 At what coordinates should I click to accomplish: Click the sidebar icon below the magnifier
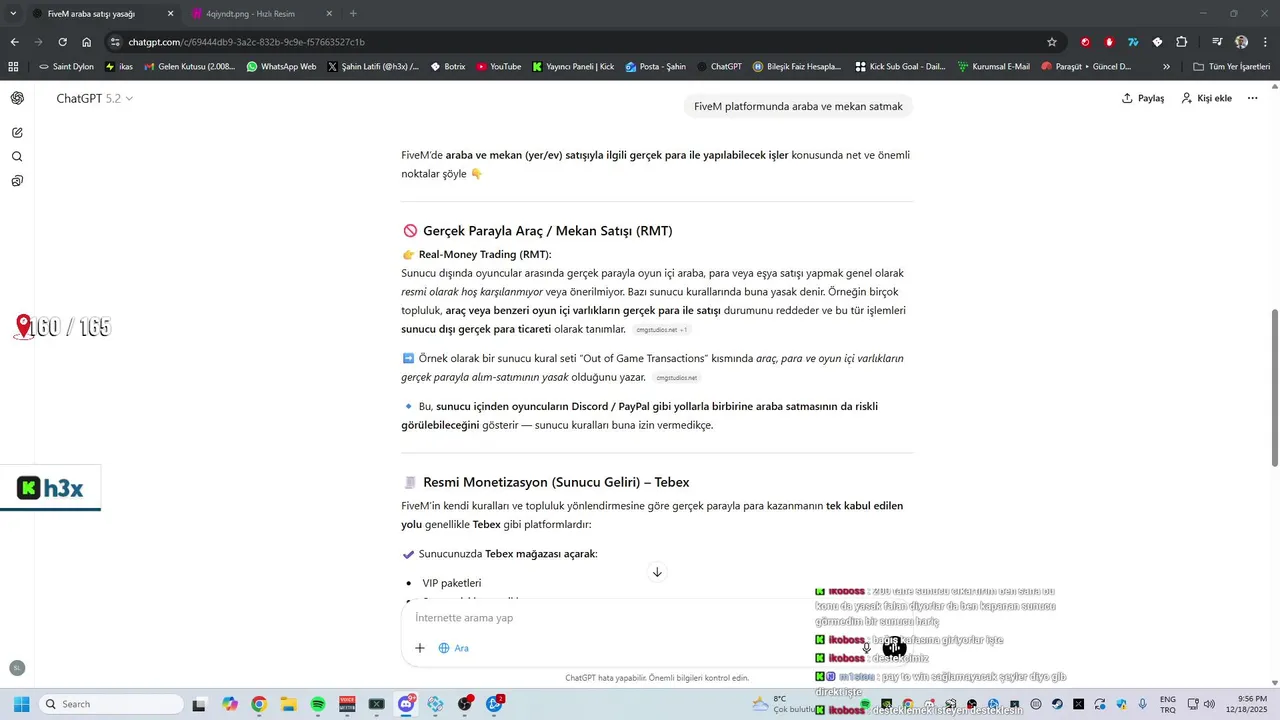pos(17,181)
